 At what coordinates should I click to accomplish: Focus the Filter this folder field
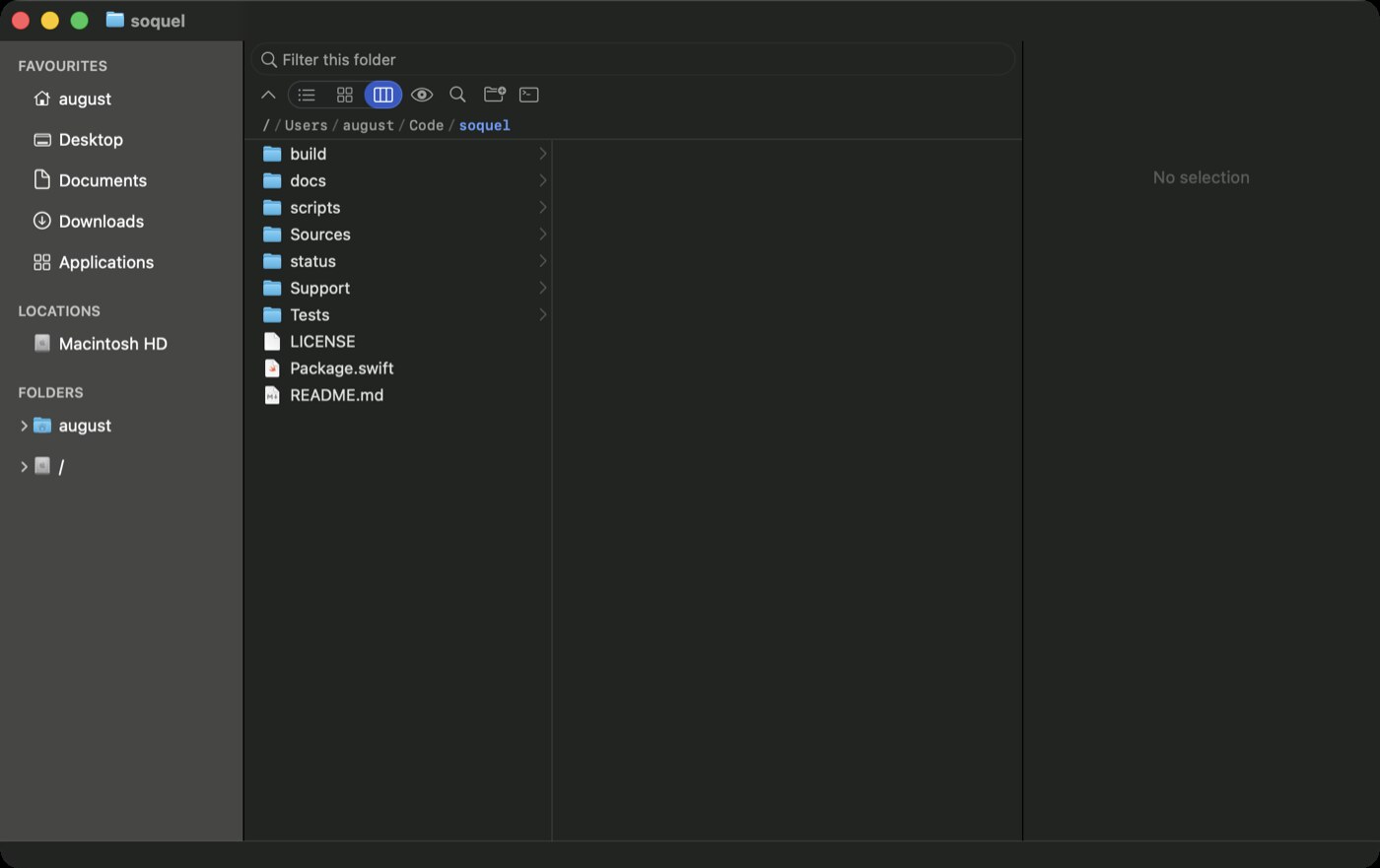pos(633,59)
